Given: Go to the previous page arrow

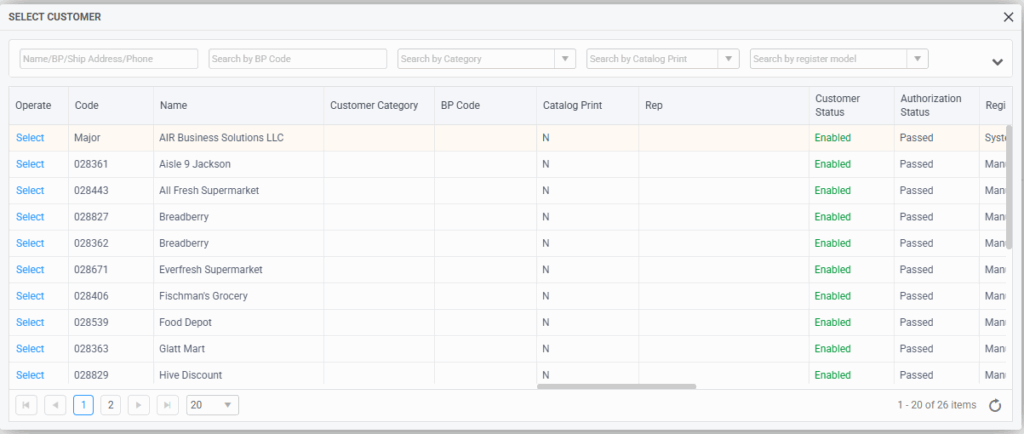Looking at the screenshot, I should coord(55,405).
